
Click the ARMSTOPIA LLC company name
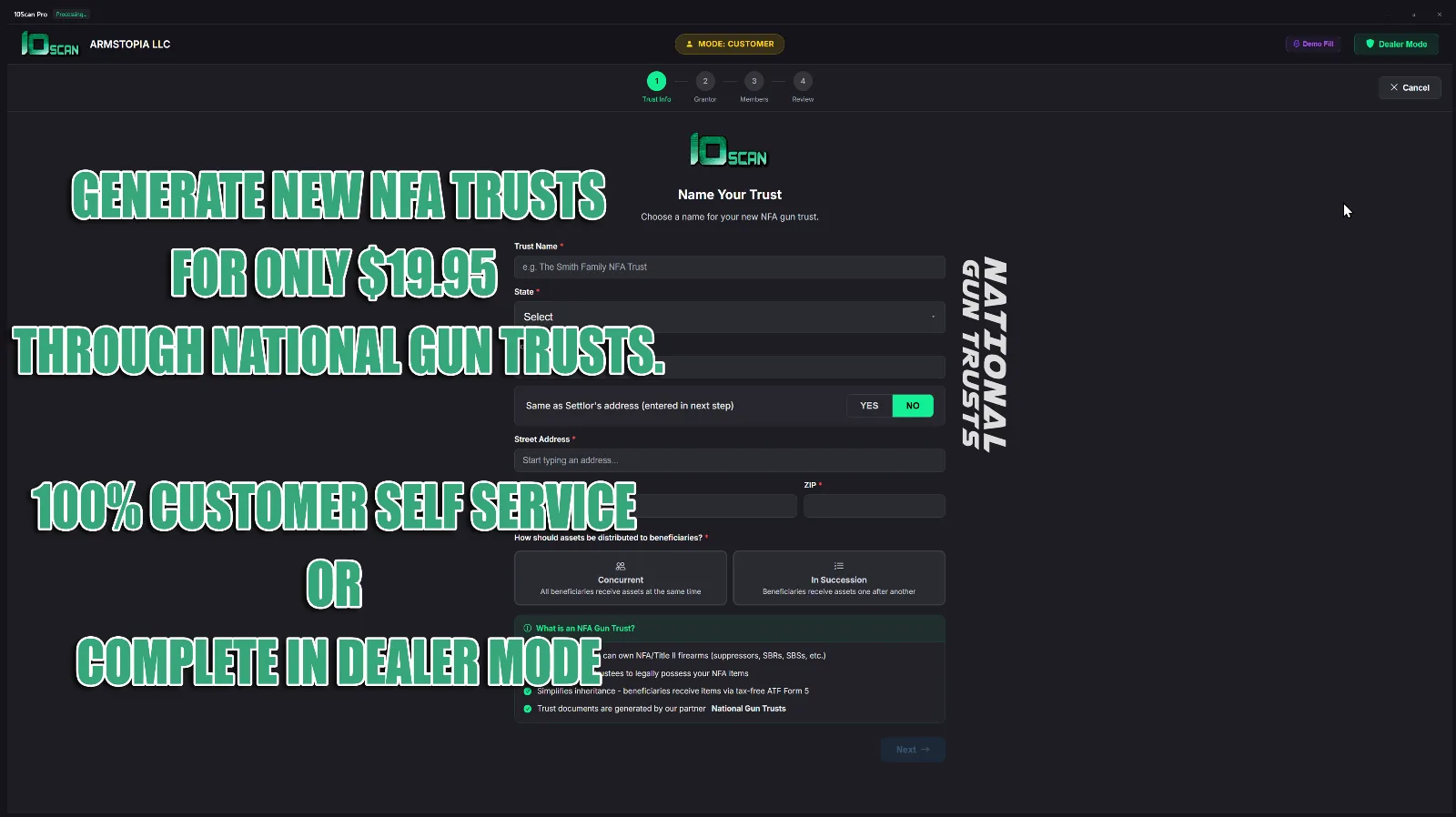[x=130, y=44]
